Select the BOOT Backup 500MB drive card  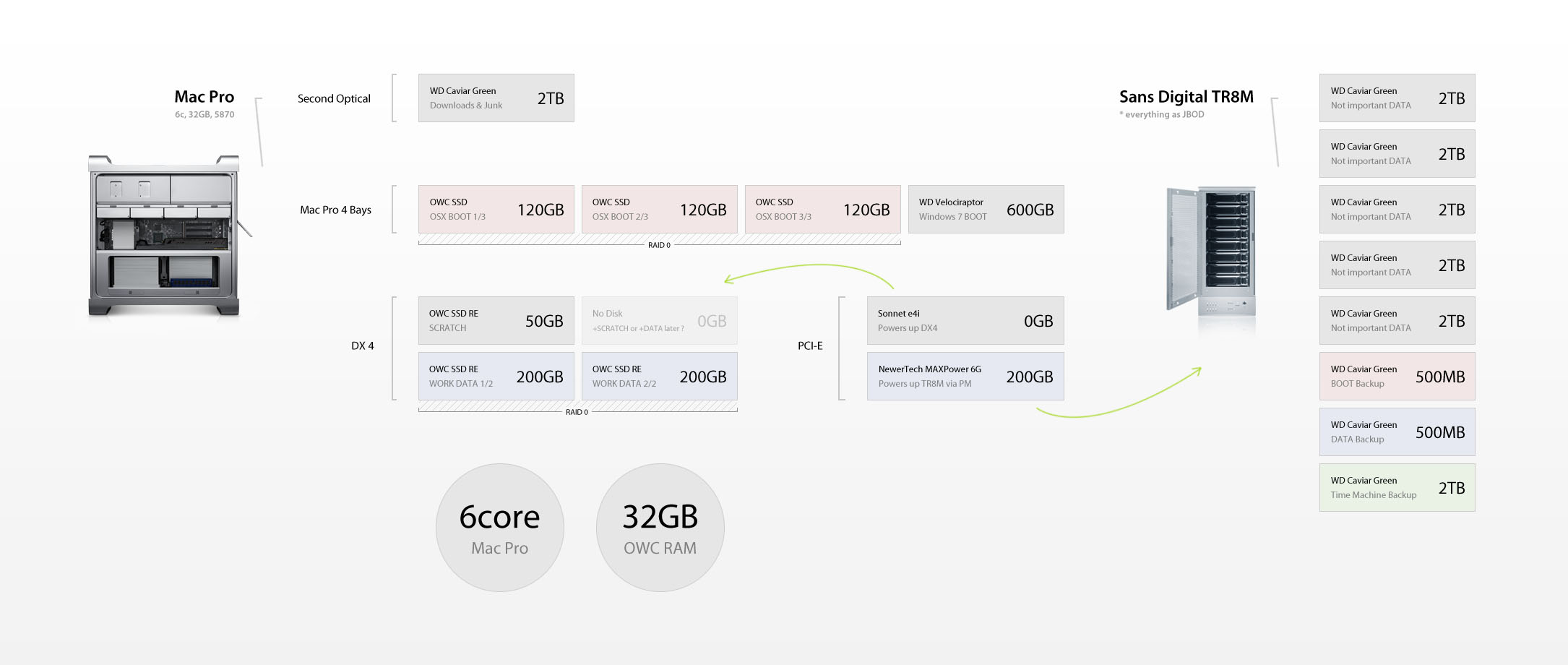pos(1397,377)
